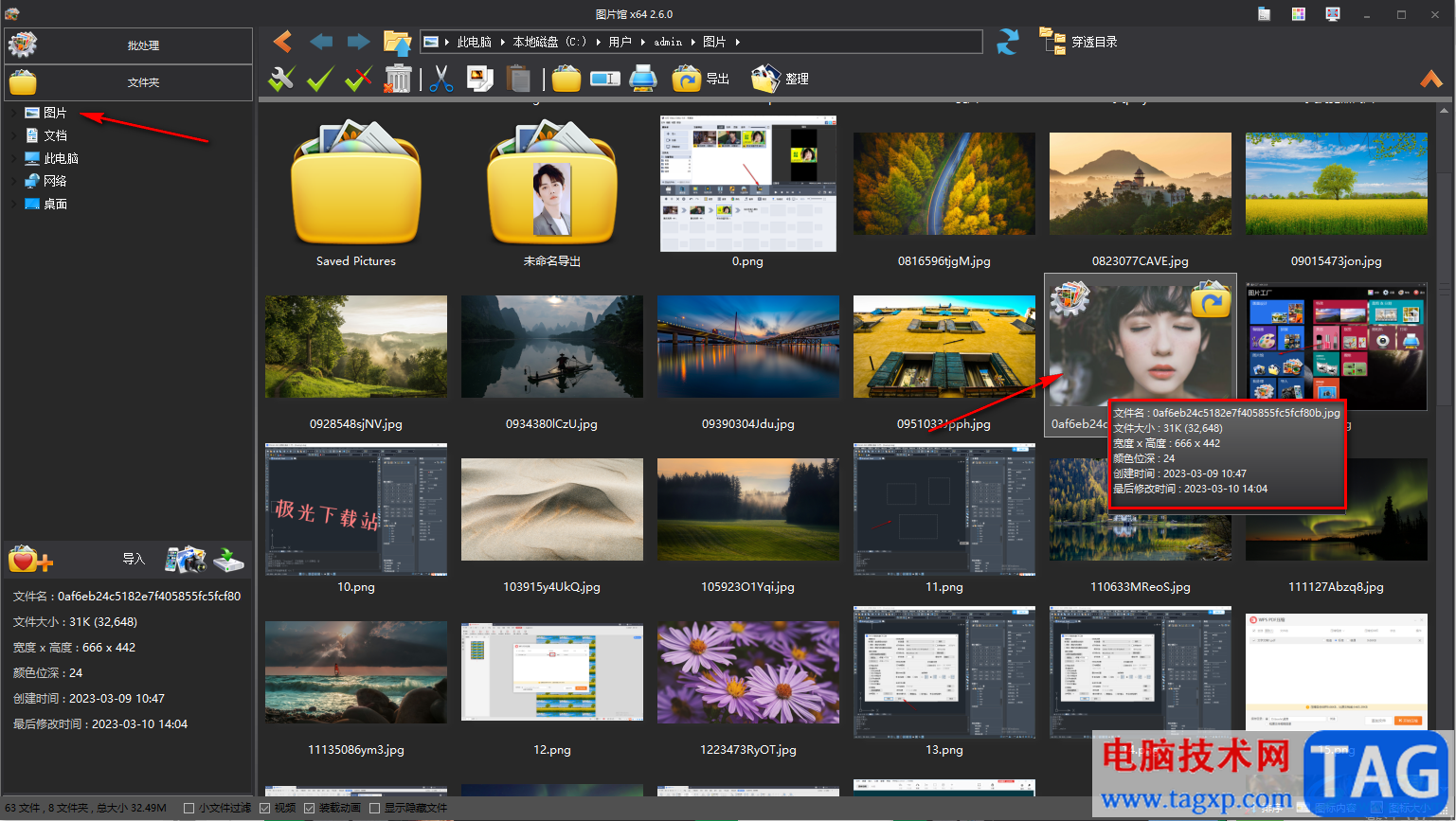1456x821 pixels.
Task: Enable 小文件过滤 checkbox
Action: (x=189, y=808)
